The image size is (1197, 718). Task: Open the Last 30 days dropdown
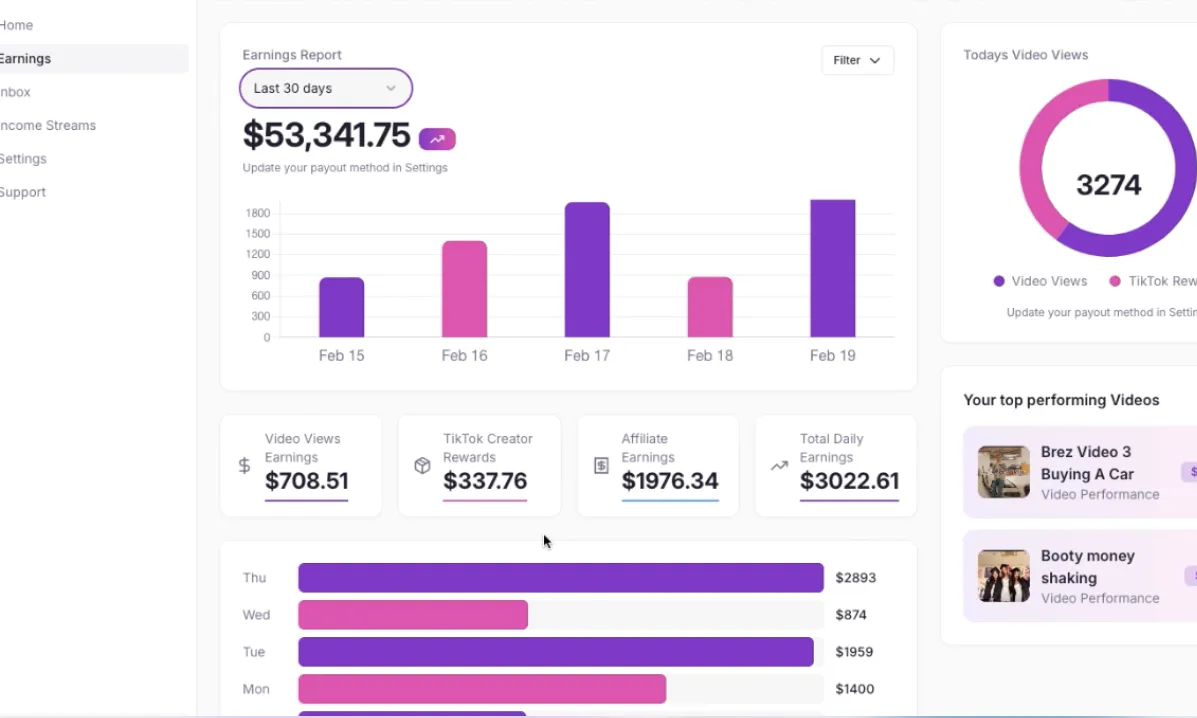pos(325,88)
